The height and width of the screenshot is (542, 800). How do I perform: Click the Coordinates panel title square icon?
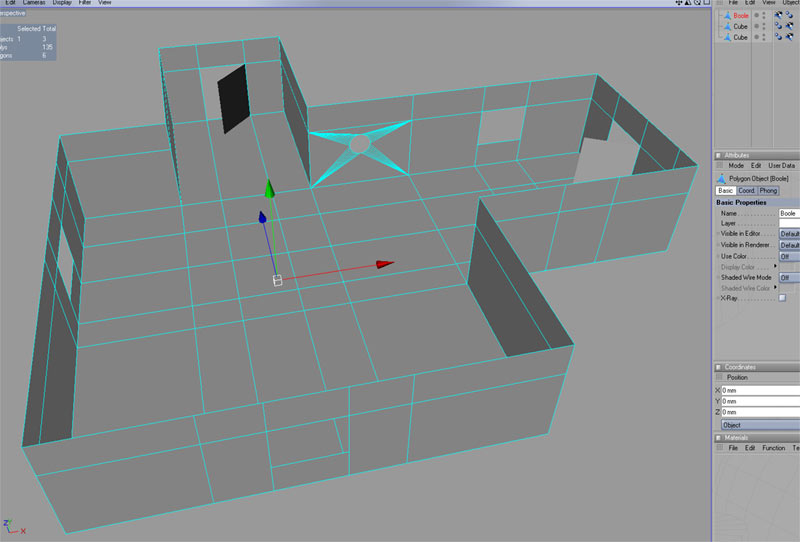718,367
